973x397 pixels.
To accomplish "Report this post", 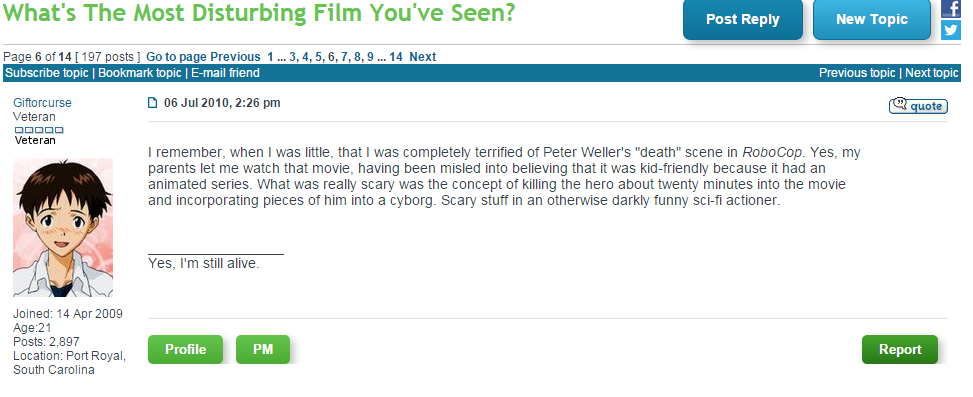I will (900, 349).
